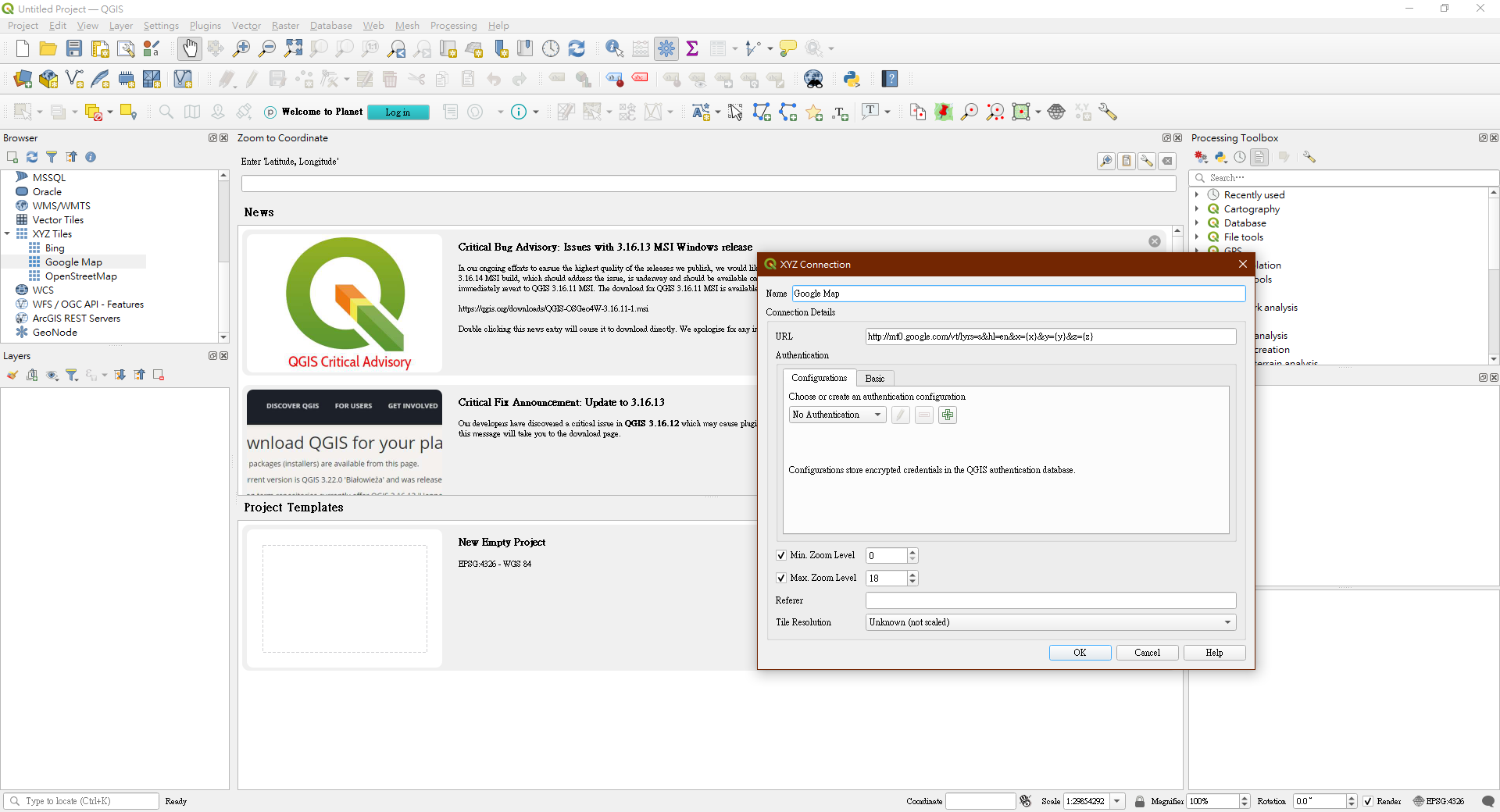This screenshot has height=812, width=1500.
Task: Click the Referer input field
Action: [1051, 600]
